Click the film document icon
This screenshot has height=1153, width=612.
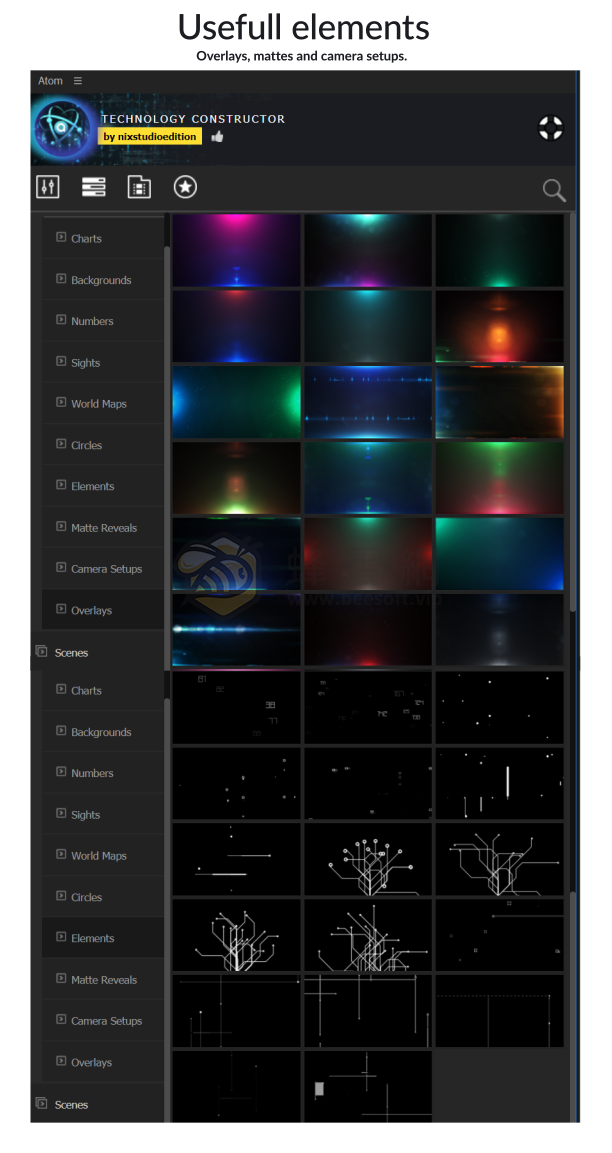click(x=139, y=187)
